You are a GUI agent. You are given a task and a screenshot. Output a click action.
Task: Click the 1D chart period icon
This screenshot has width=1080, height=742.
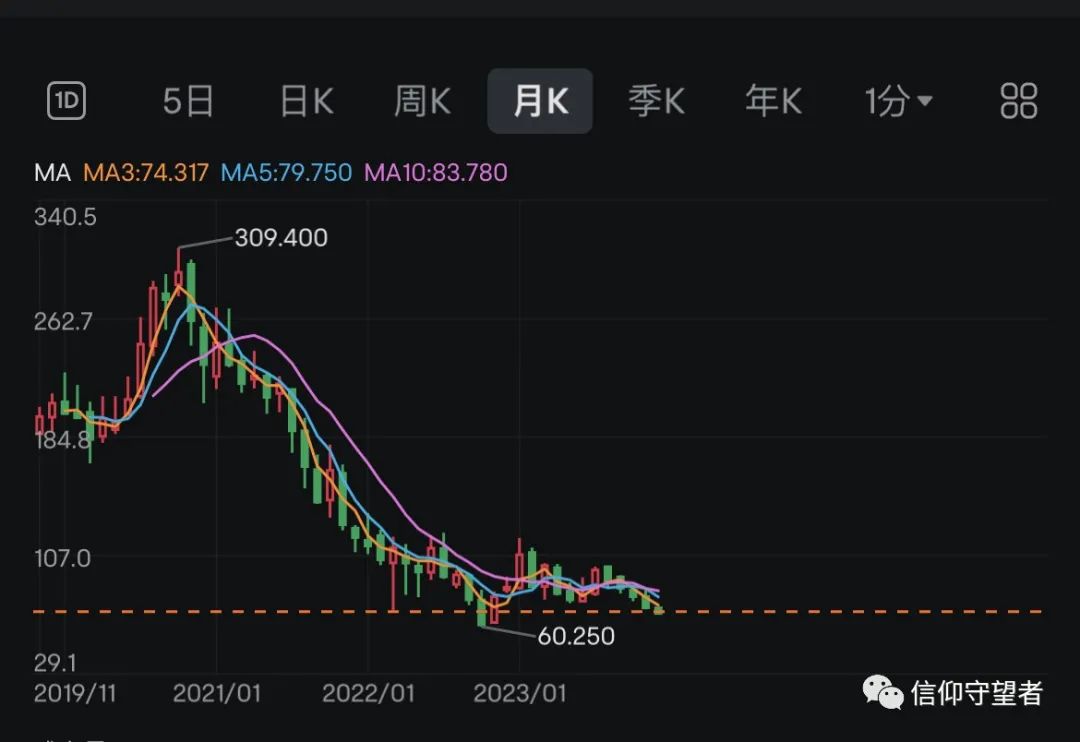[x=66, y=101]
